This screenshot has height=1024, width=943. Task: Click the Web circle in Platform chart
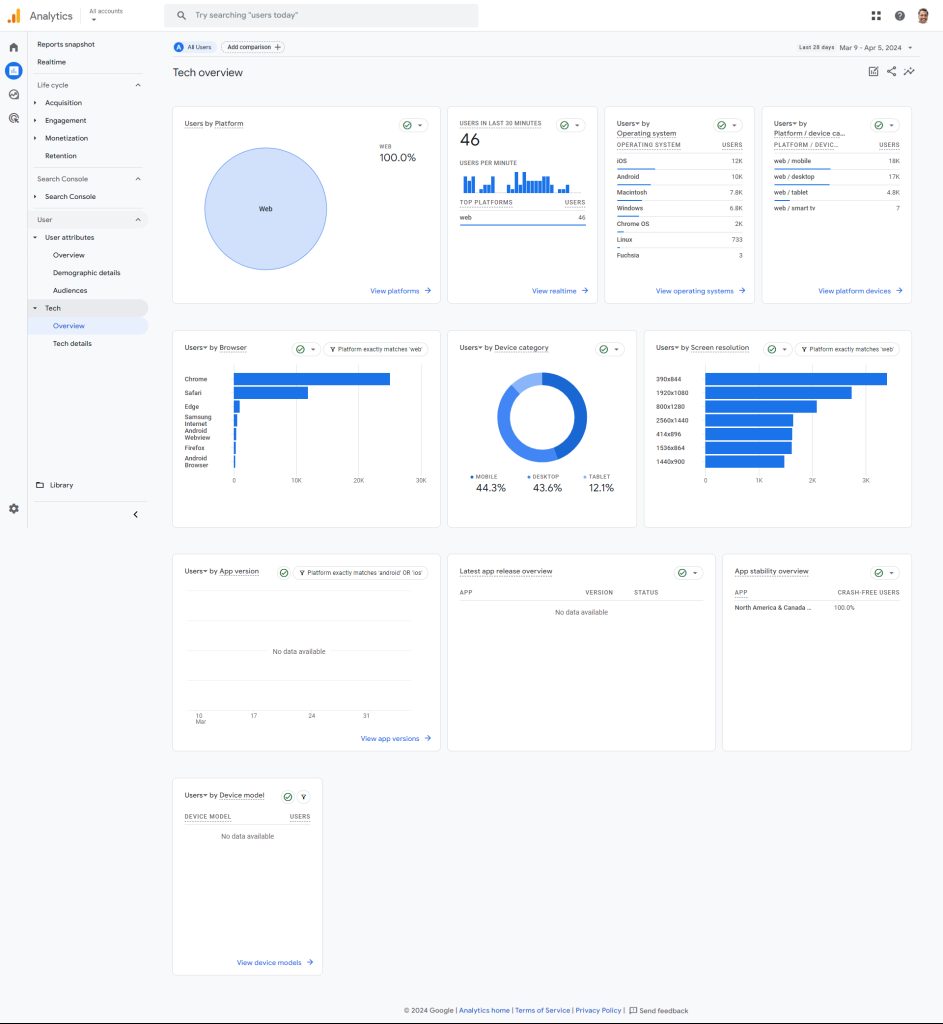[266, 209]
